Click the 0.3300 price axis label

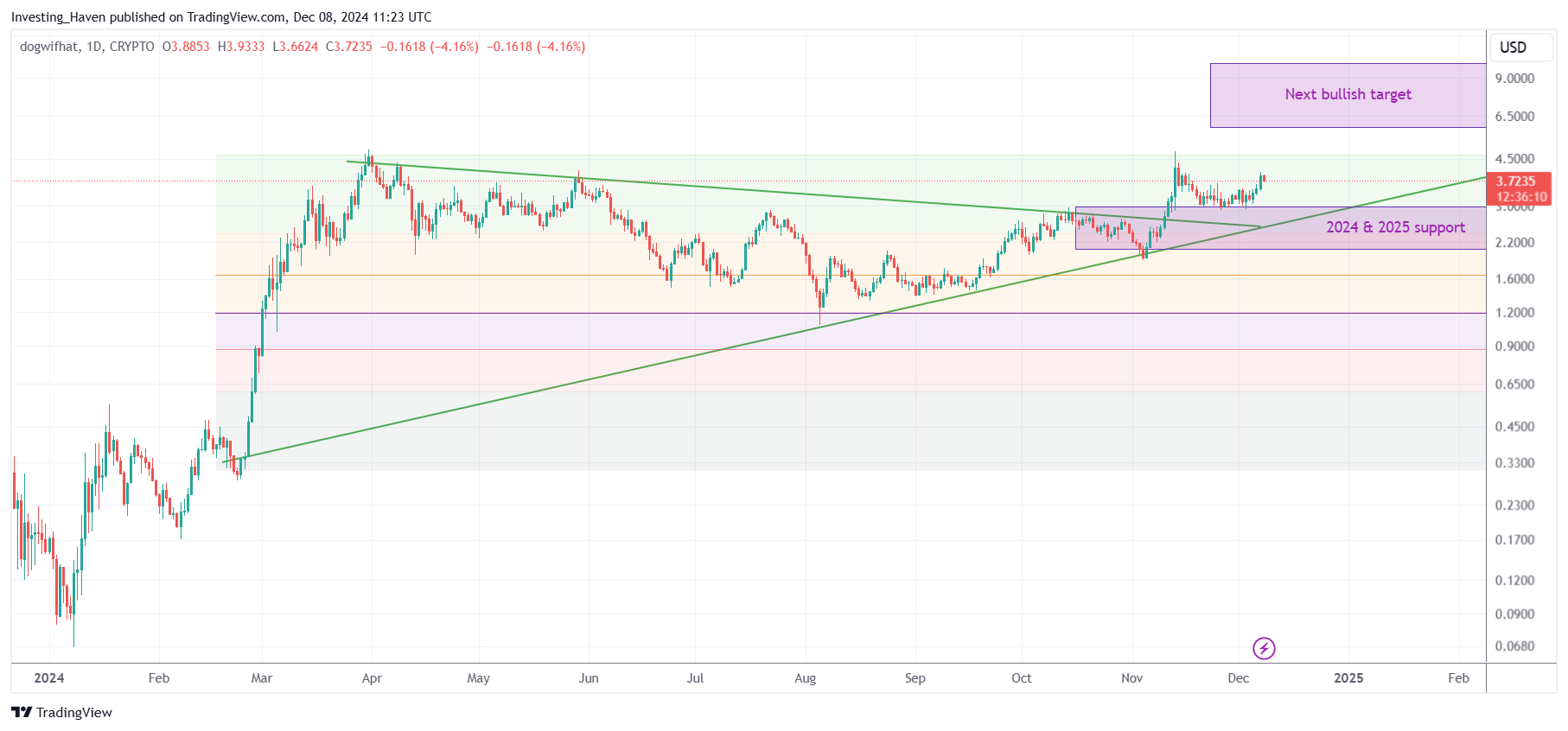[1514, 463]
